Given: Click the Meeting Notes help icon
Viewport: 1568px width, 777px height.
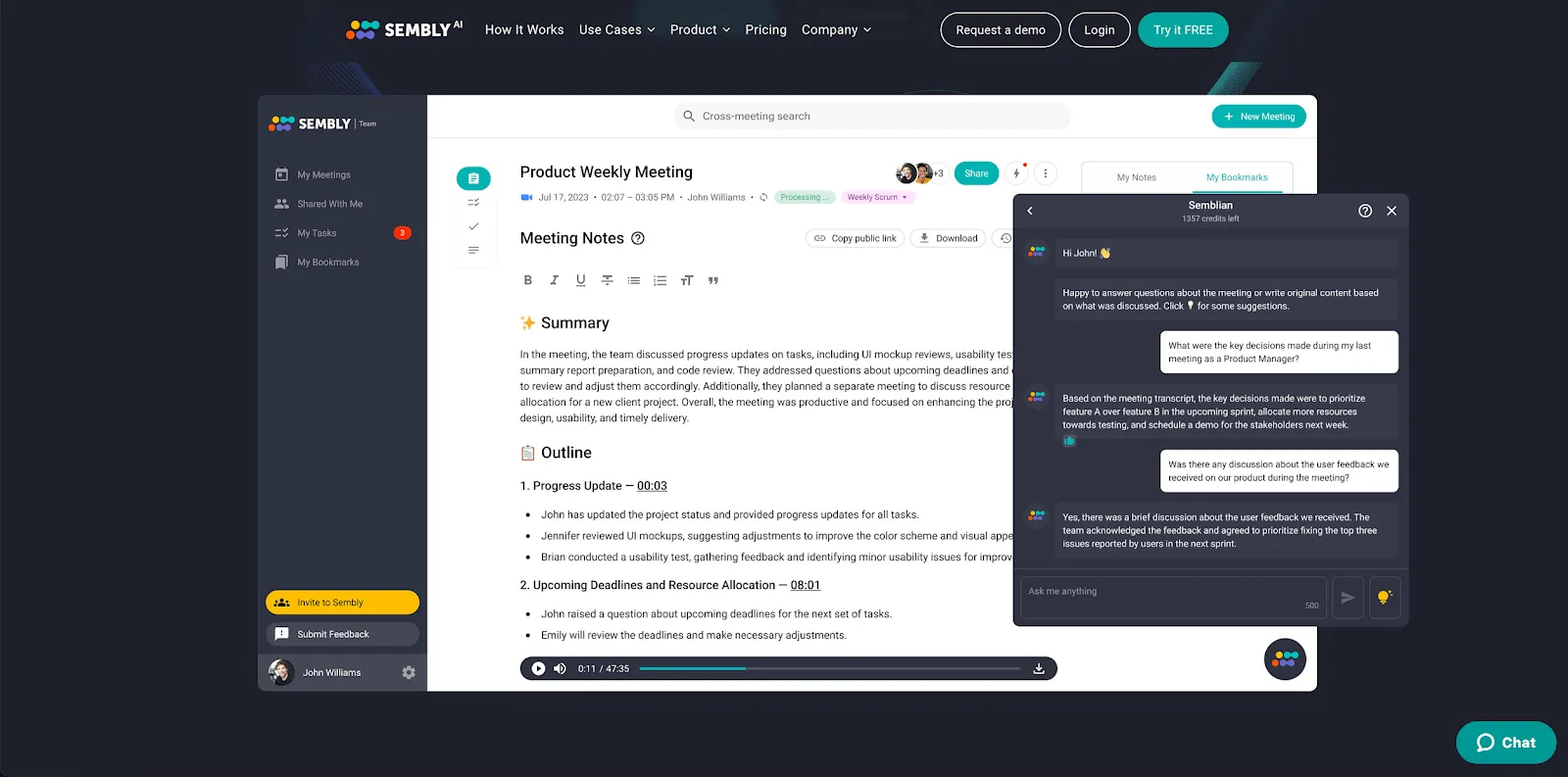Looking at the screenshot, I should click(638, 238).
